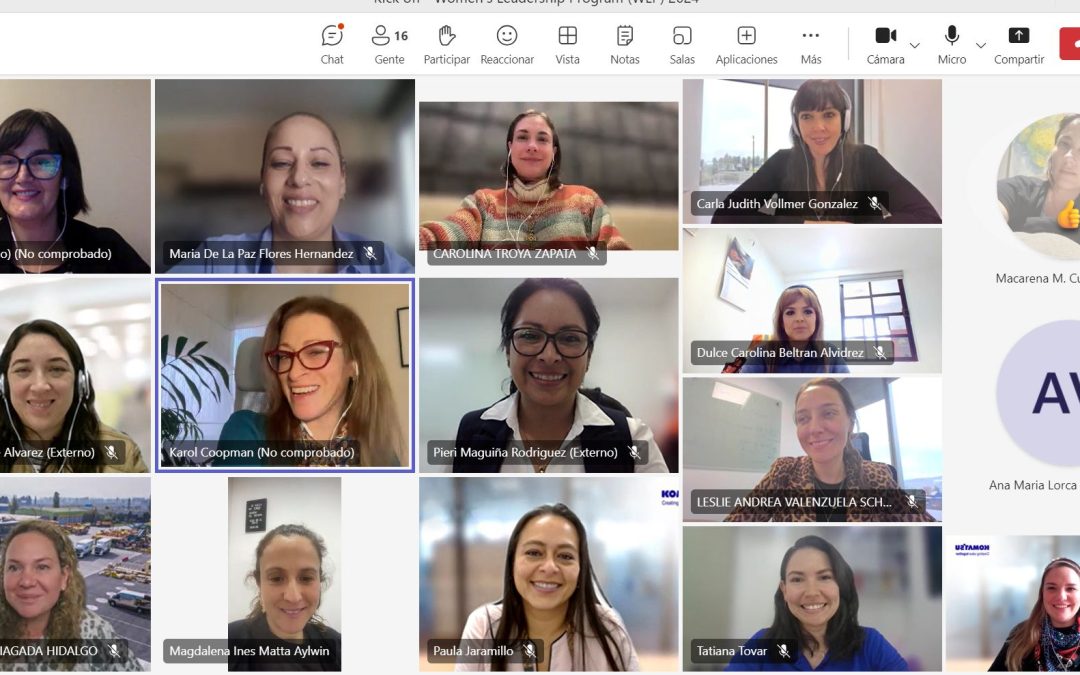1080x675 pixels.
Task: Click muted mic icon on HIDALGO tile
Action: click(114, 651)
